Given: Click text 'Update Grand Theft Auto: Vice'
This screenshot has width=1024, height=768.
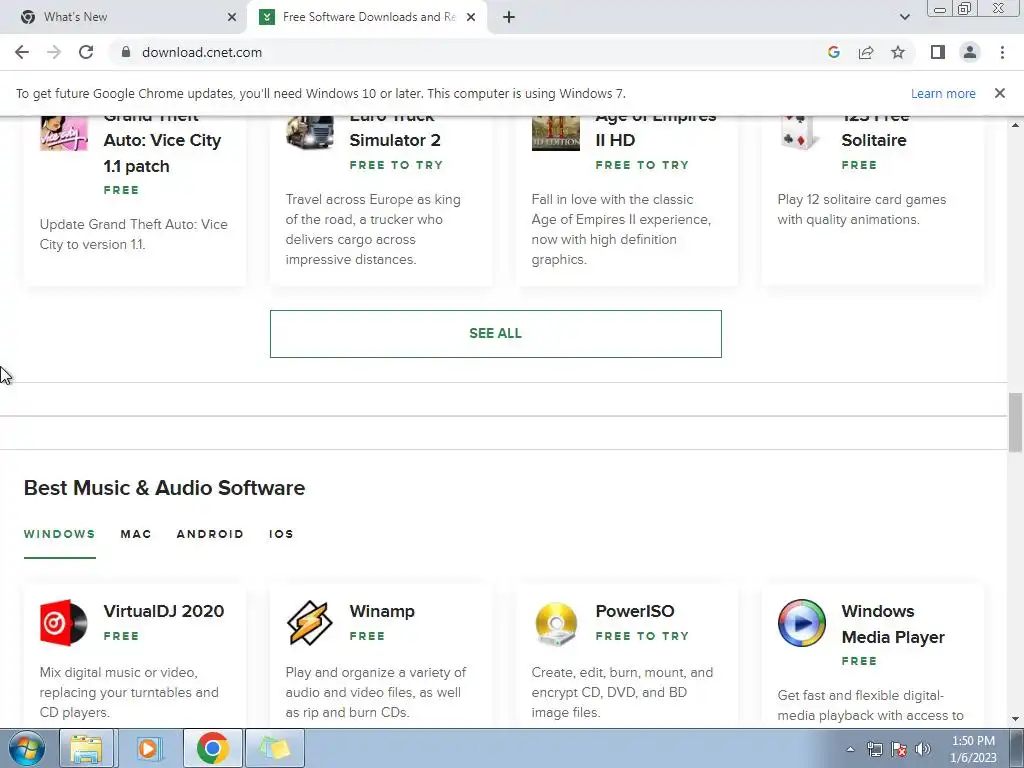Looking at the screenshot, I should coord(134,224).
